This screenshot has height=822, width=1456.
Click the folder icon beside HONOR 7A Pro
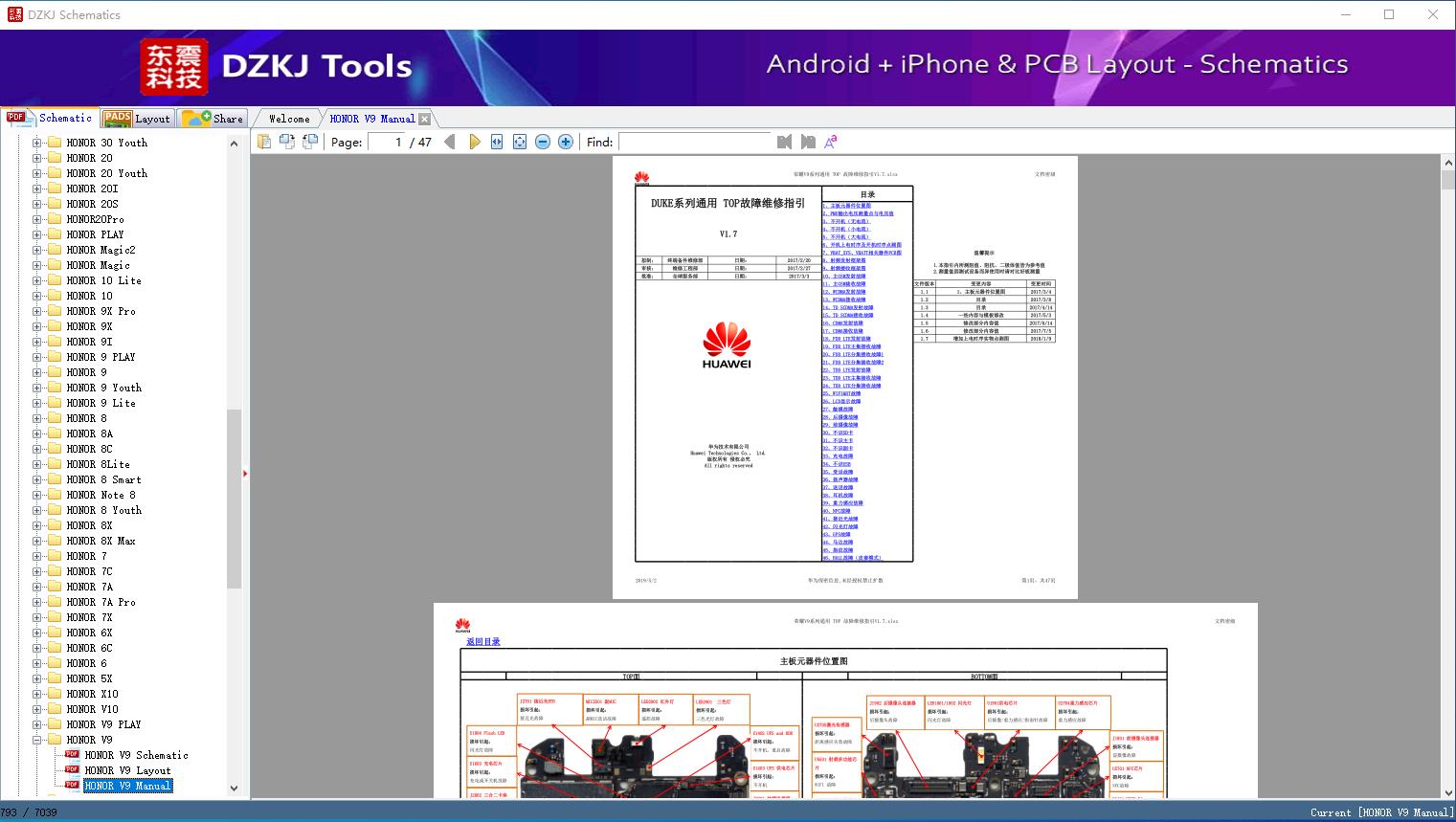[x=55, y=602]
